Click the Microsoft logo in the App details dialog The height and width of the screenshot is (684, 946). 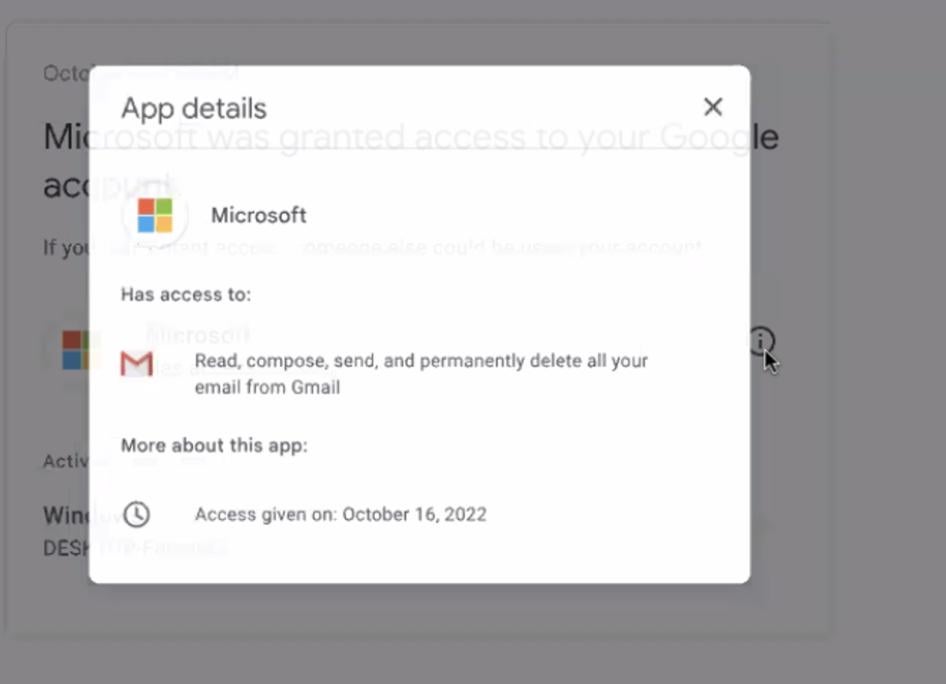[x=155, y=214]
